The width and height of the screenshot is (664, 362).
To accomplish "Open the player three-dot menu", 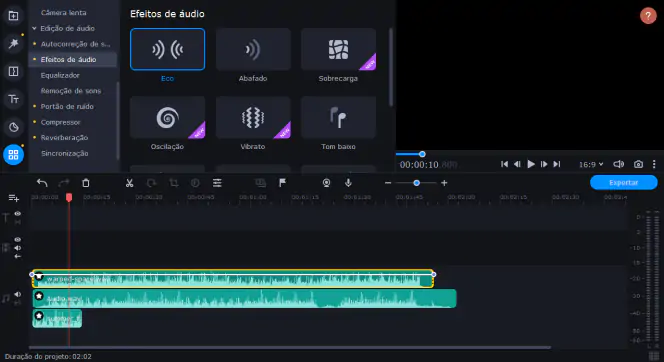I will point(654,164).
